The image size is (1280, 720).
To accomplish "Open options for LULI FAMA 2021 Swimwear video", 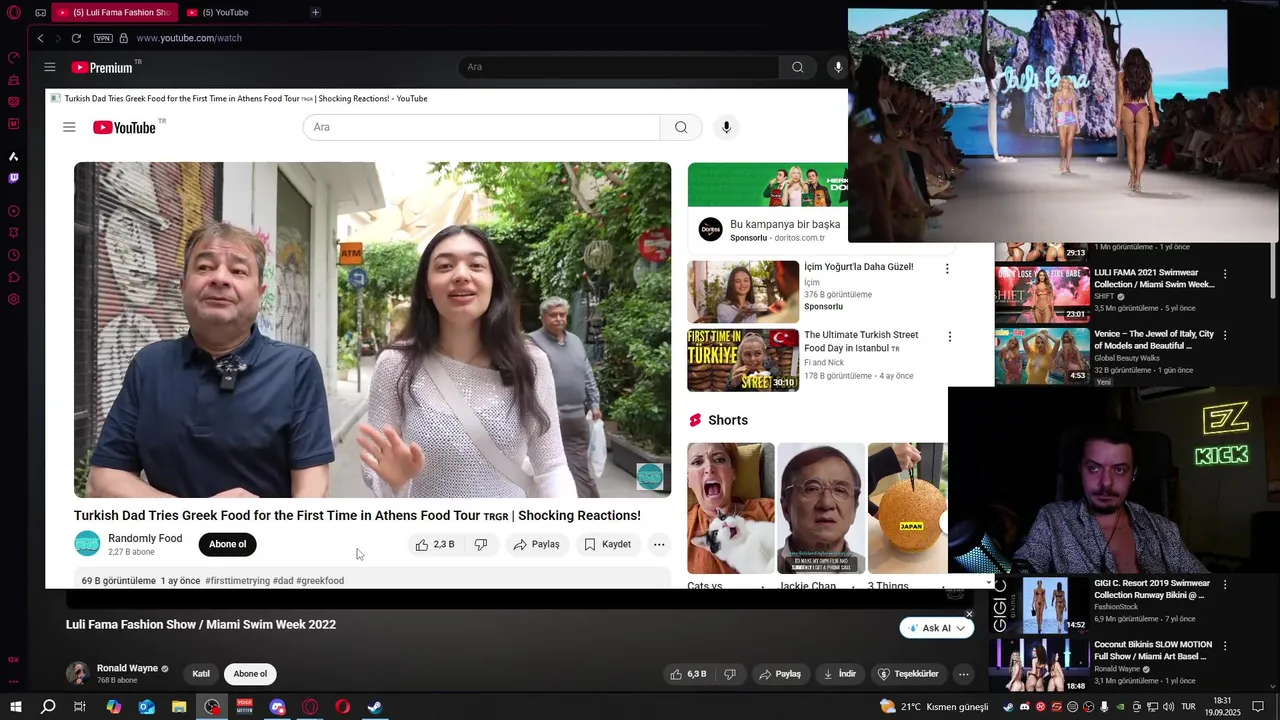I will 1225,273.
